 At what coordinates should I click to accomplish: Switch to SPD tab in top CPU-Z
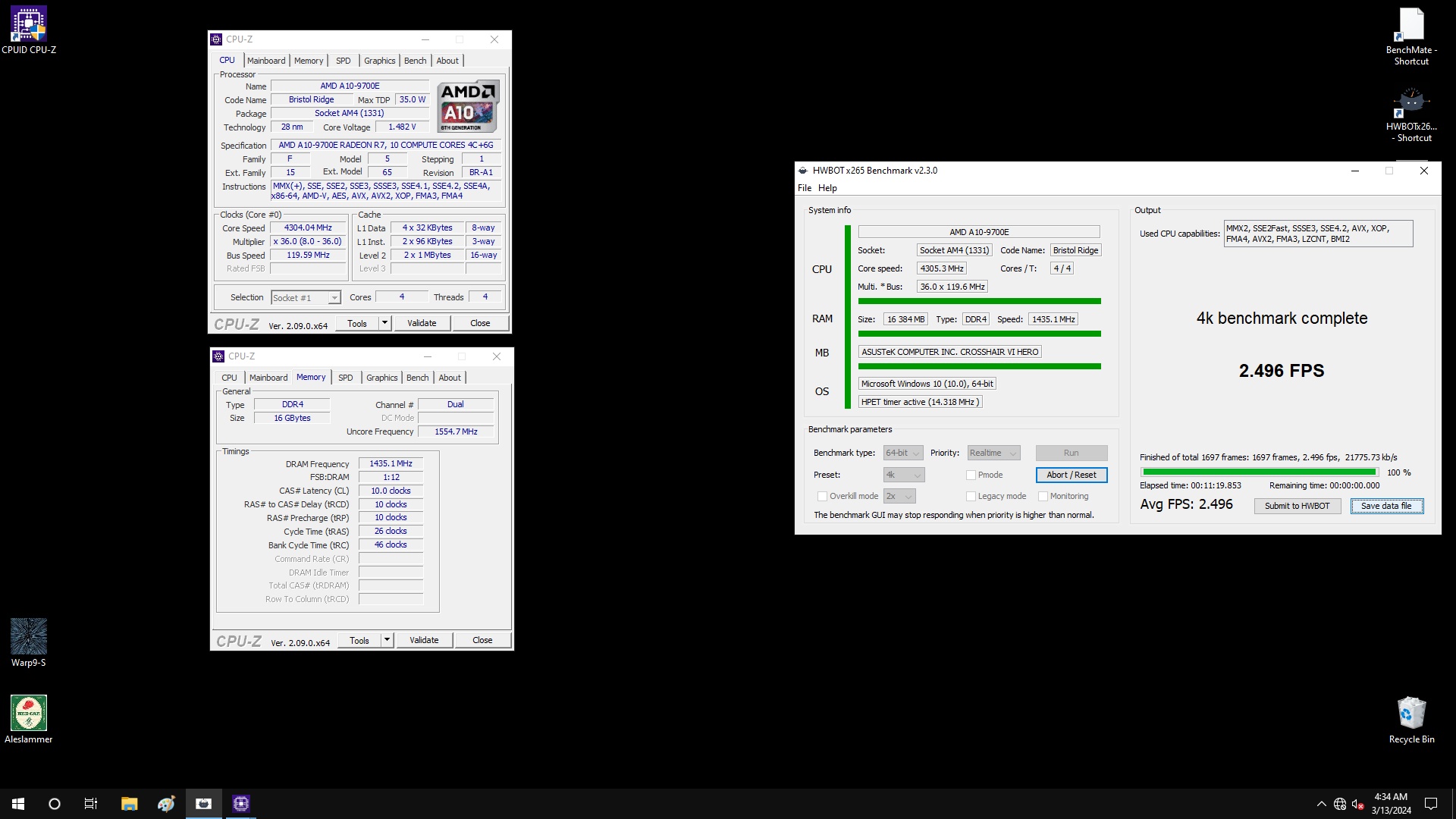344,61
